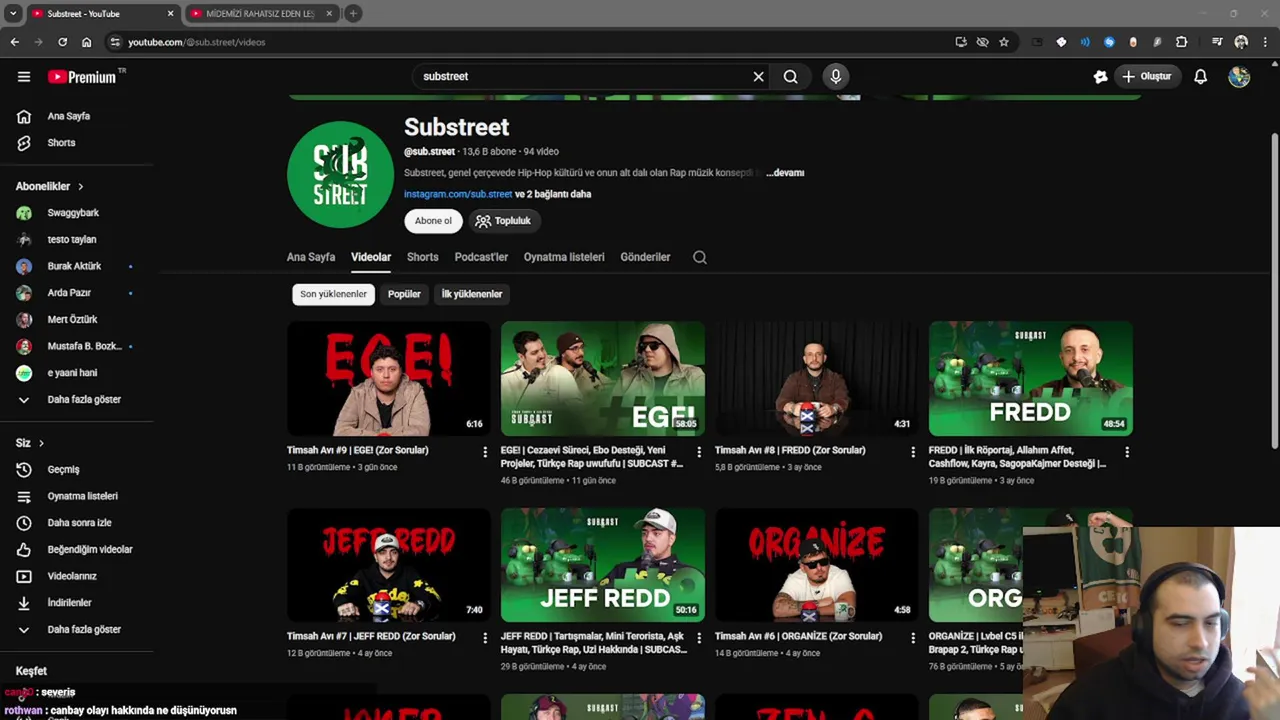The image size is (1280, 720).
Task: Click the YouTube Premium logo
Action: click(x=82, y=77)
